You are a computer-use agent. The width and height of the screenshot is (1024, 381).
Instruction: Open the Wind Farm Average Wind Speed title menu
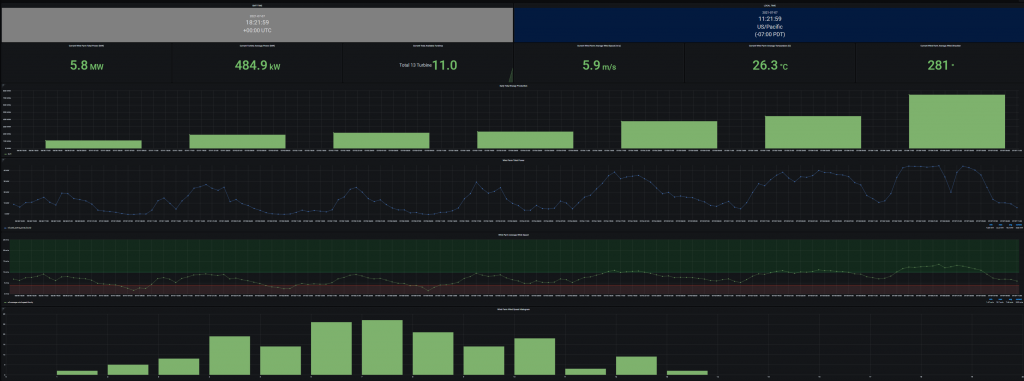[x=513, y=234]
